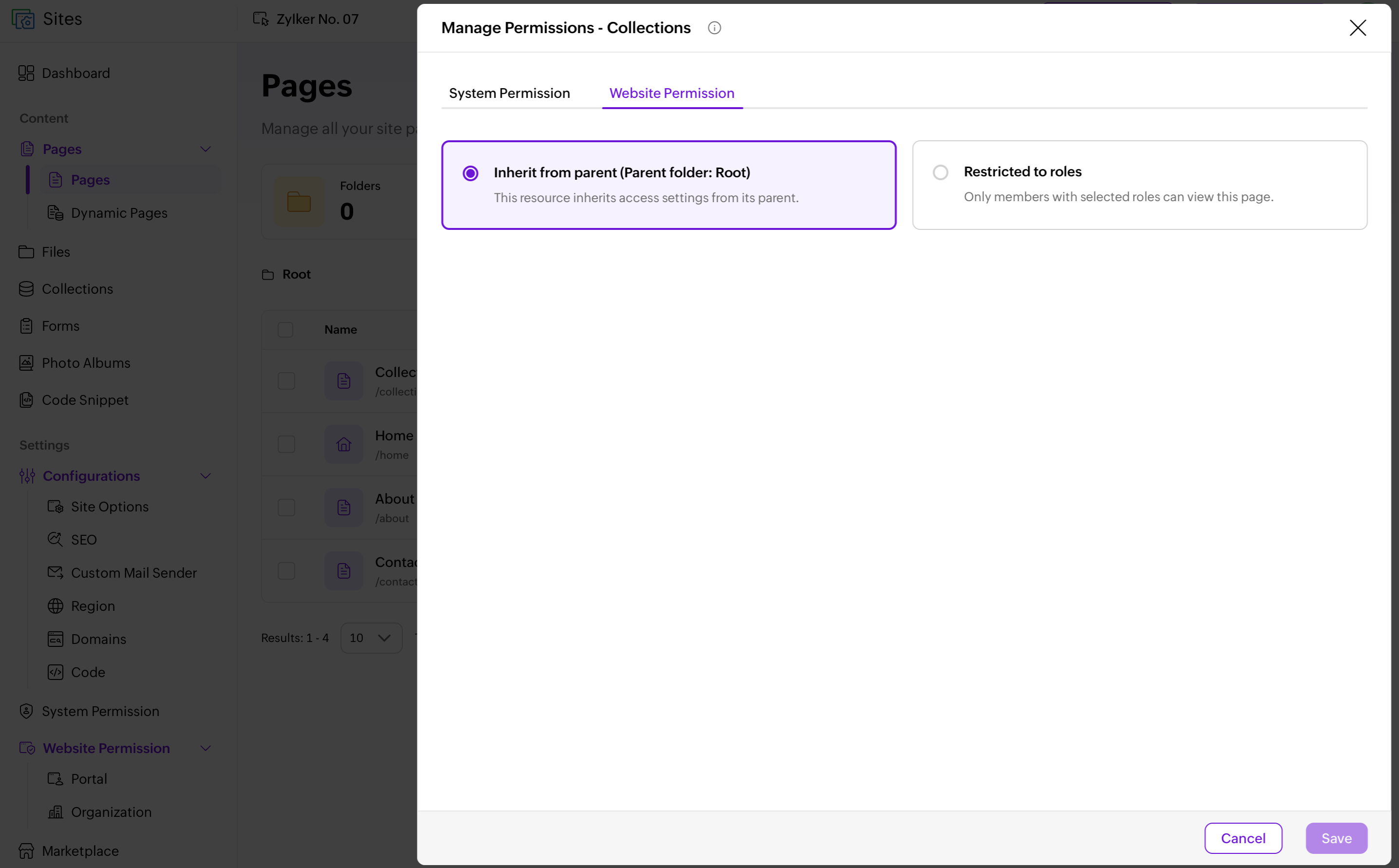The width and height of the screenshot is (1399, 868).
Task: Open Organization under Website Permission
Action: click(x=99, y=811)
